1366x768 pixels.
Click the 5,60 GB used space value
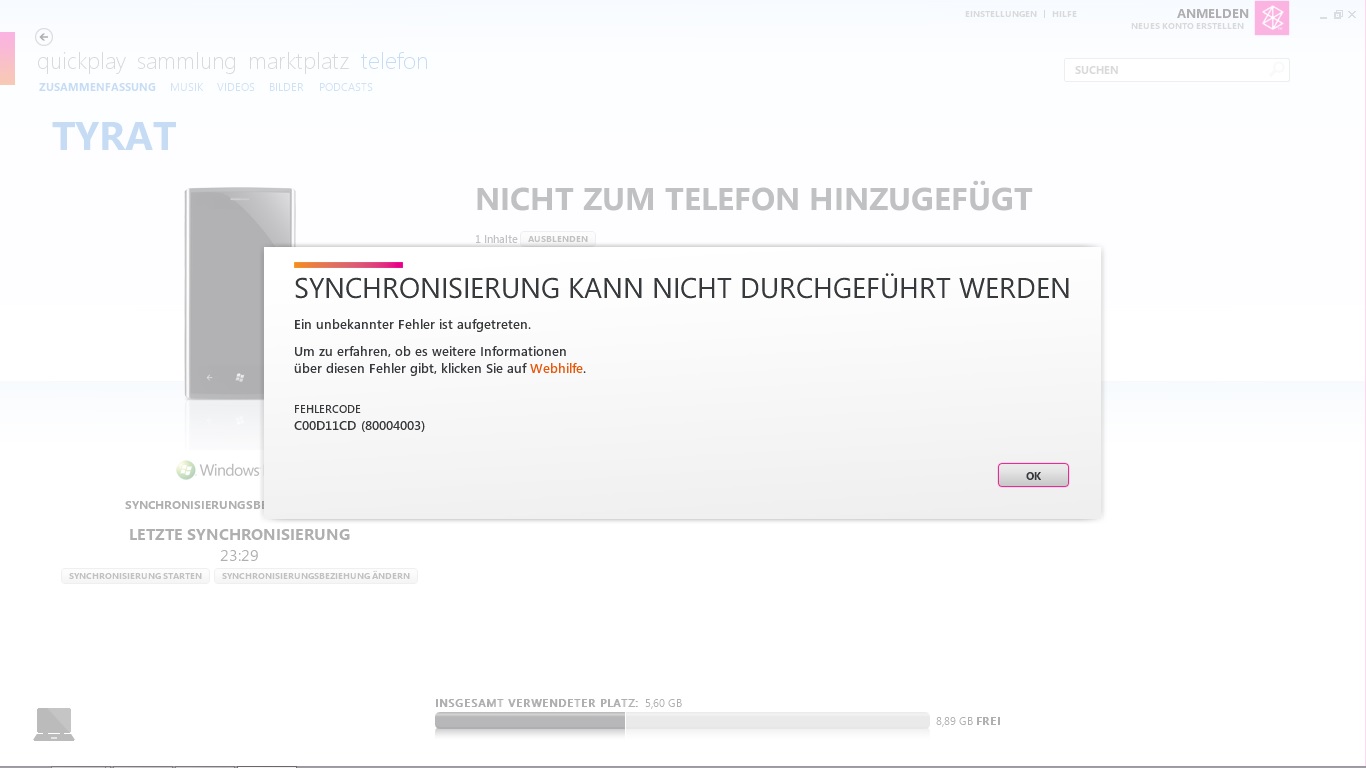[663, 704]
